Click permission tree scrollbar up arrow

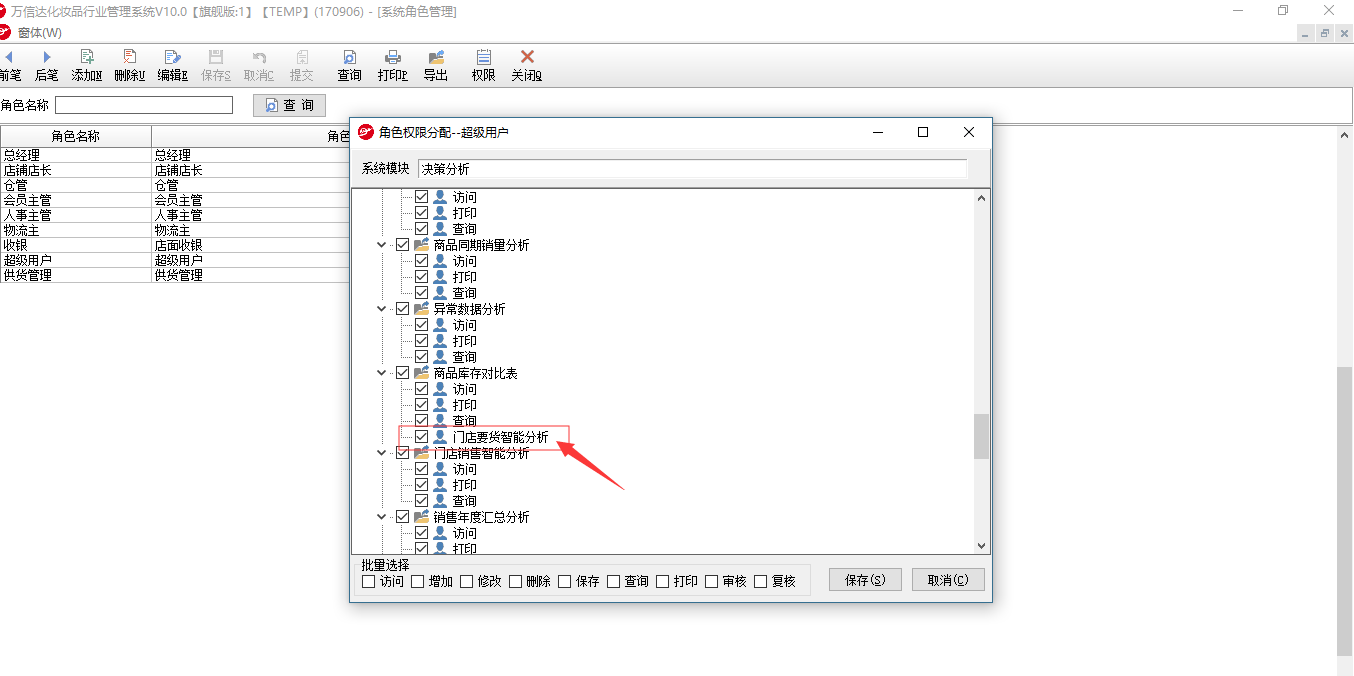pyautogui.click(x=981, y=198)
